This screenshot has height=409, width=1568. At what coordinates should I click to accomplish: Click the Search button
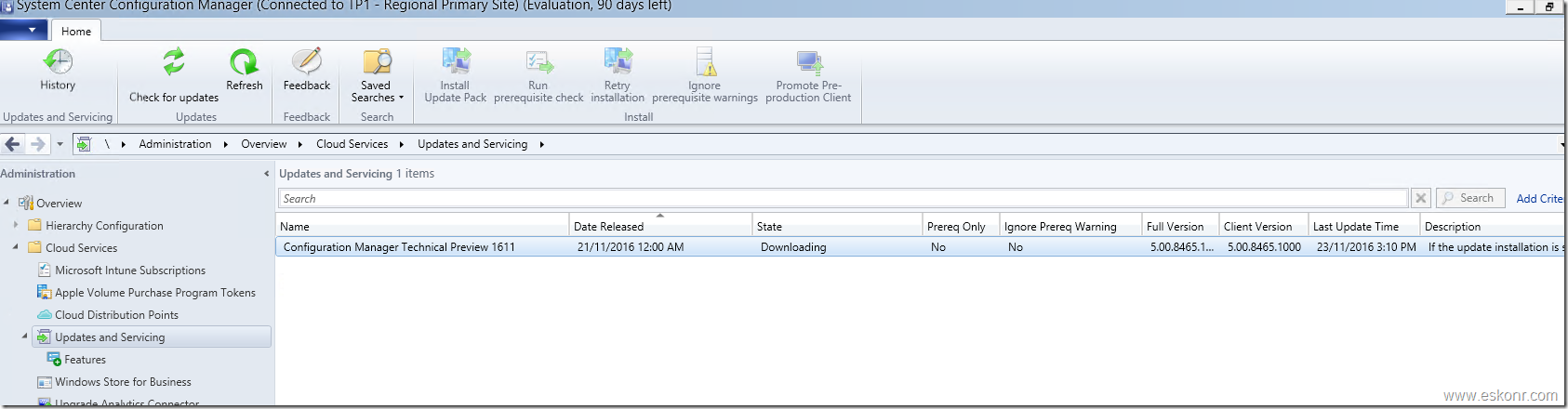(1470, 198)
